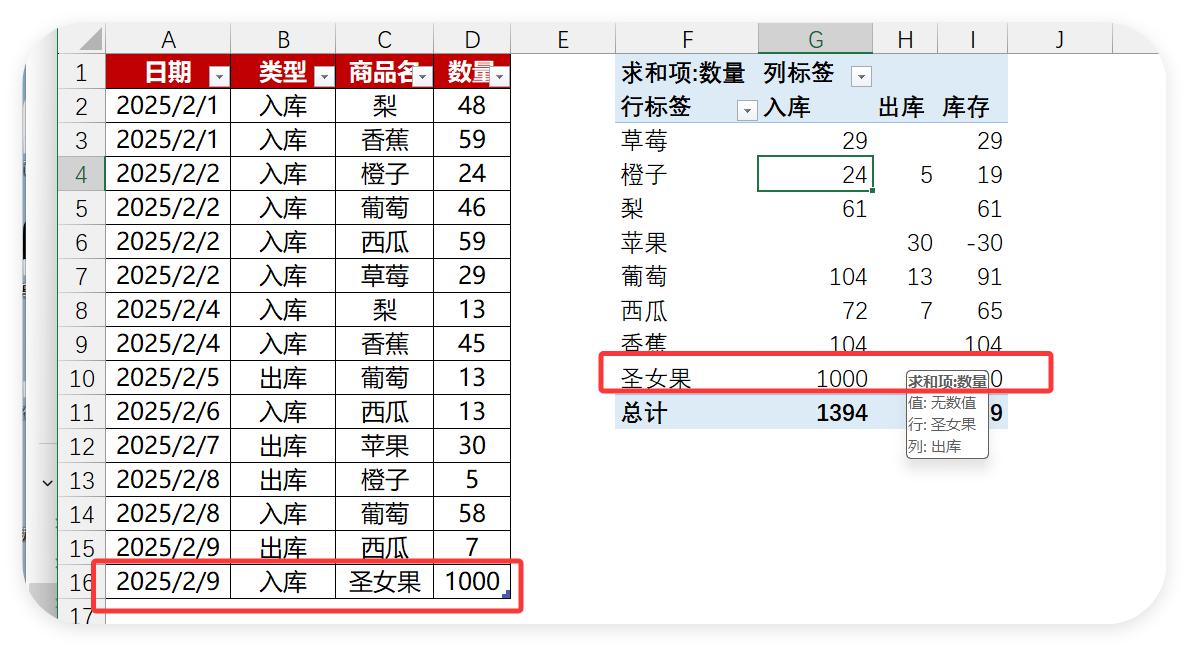Click pivot grand total value 1394
This screenshot has width=1188, height=646.
[x=842, y=414]
